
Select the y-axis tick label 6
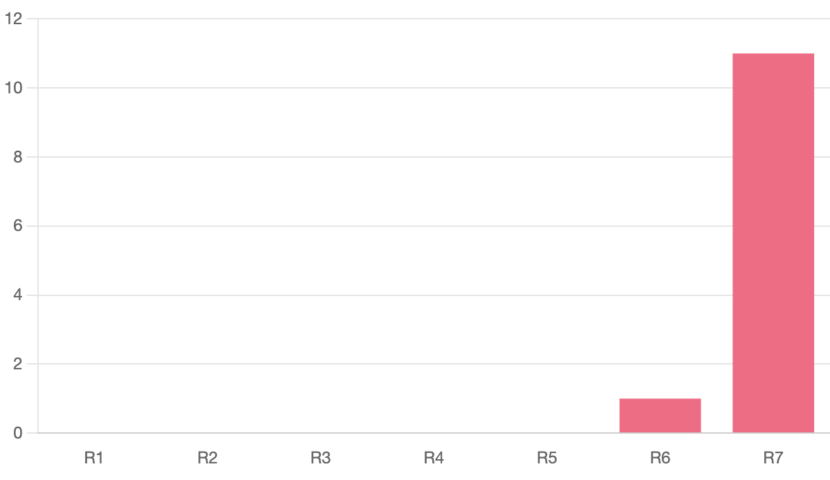click(x=17, y=226)
